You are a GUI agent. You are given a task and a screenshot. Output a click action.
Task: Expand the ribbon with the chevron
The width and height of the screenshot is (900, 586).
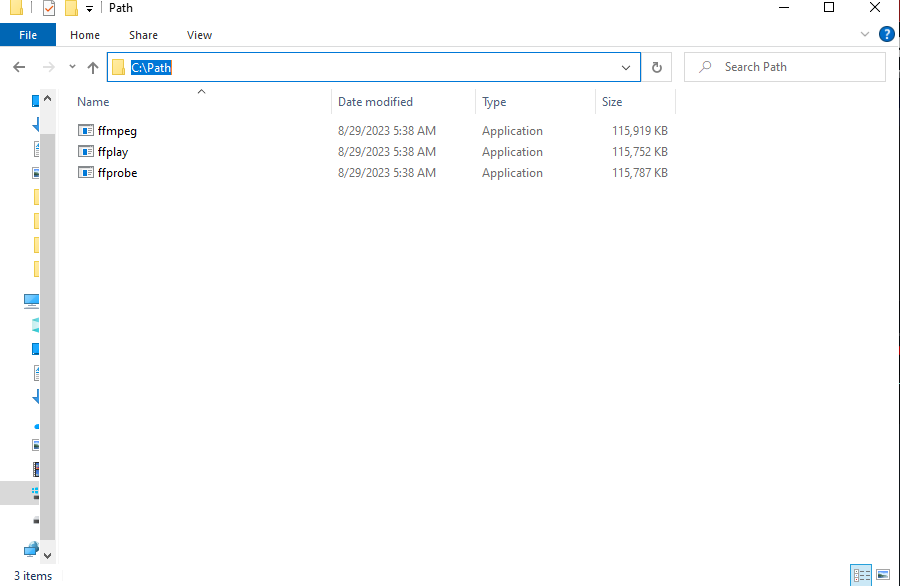[x=864, y=34]
